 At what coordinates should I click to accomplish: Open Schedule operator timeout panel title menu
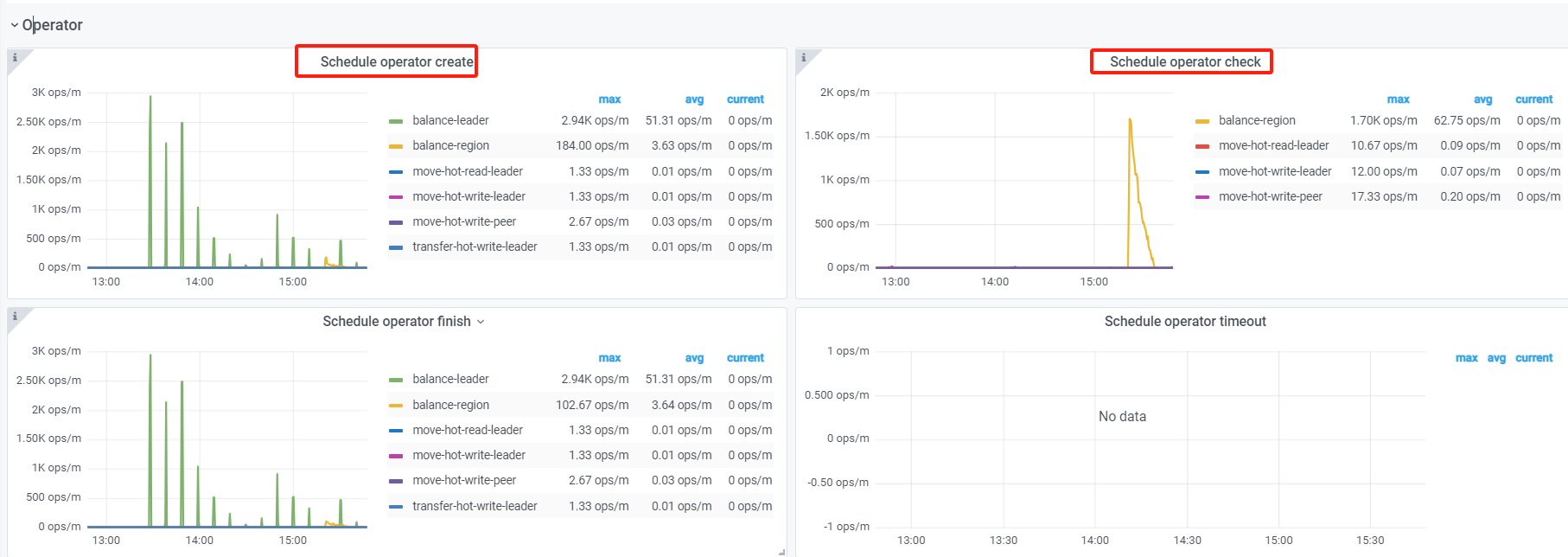pos(1184,322)
